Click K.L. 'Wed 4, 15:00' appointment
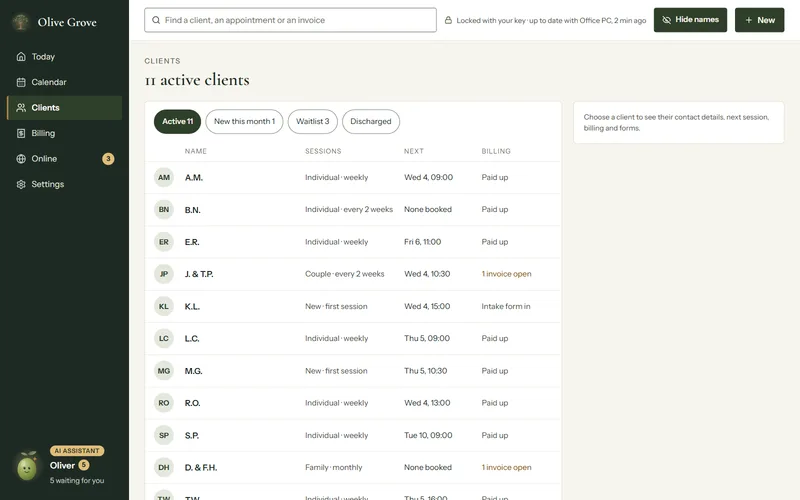This screenshot has width=800, height=500. pyautogui.click(x=427, y=306)
